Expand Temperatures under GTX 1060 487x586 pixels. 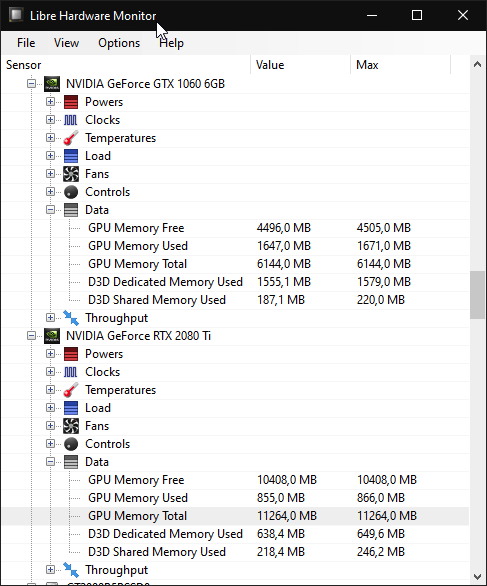(50, 138)
